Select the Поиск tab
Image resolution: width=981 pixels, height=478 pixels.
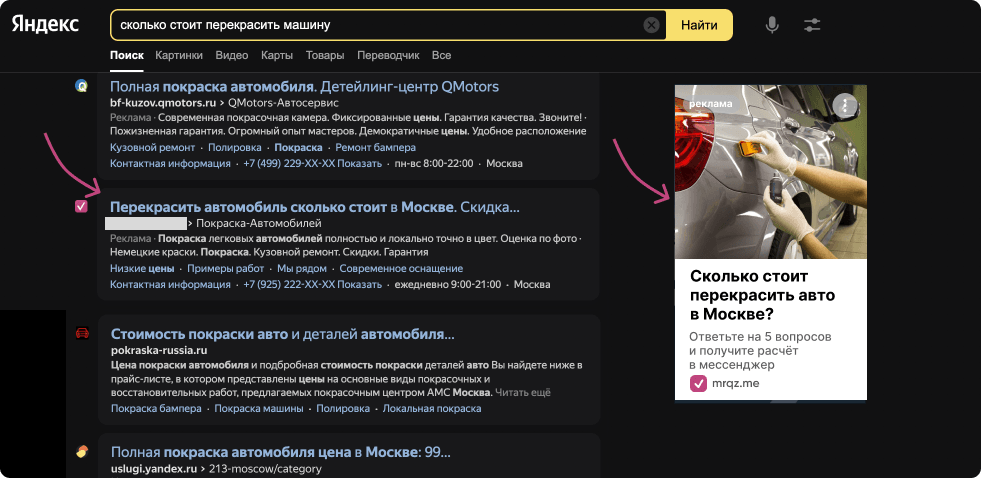(127, 55)
